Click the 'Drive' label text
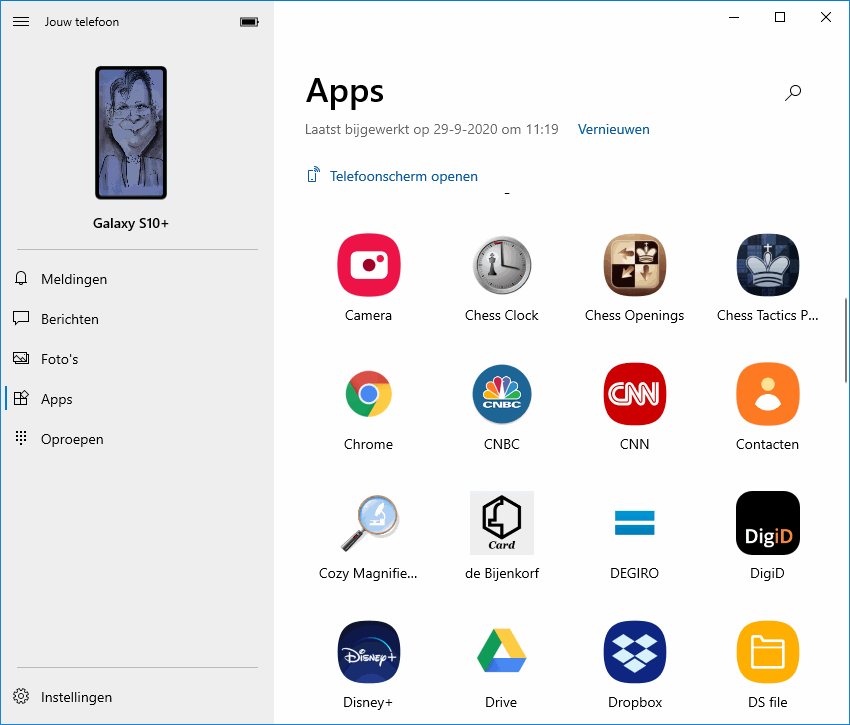The height and width of the screenshot is (725, 850). click(501, 703)
